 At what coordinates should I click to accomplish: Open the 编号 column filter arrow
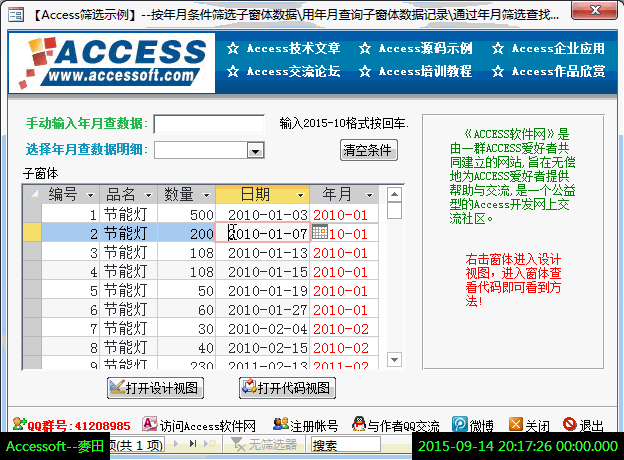click(90, 195)
